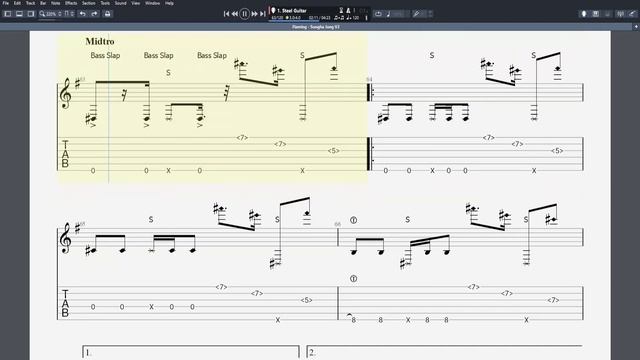Open the Tools menu

click(x=105, y=3)
